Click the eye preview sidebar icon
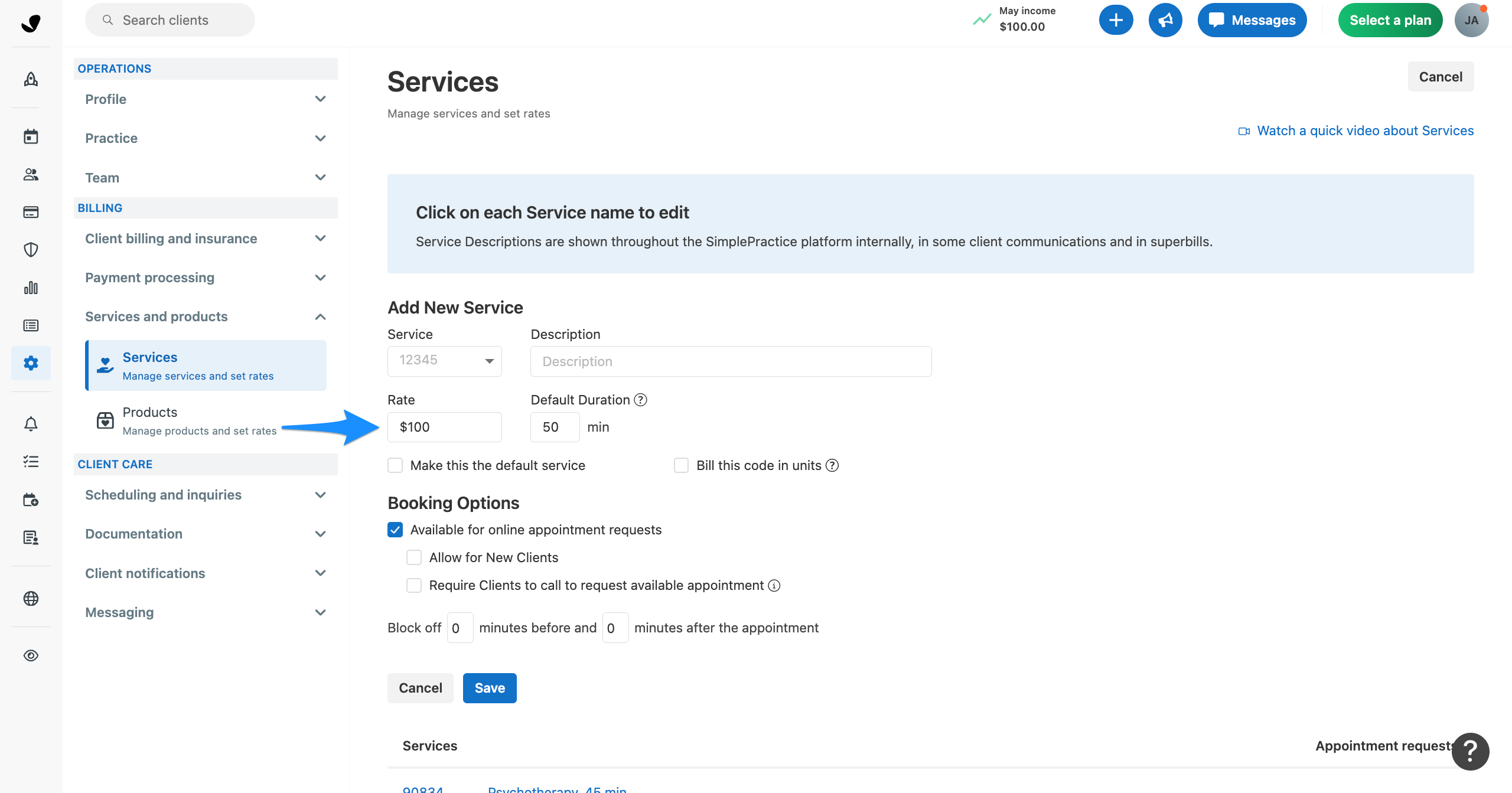This screenshot has width=1512, height=793. (x=31, y=655)
